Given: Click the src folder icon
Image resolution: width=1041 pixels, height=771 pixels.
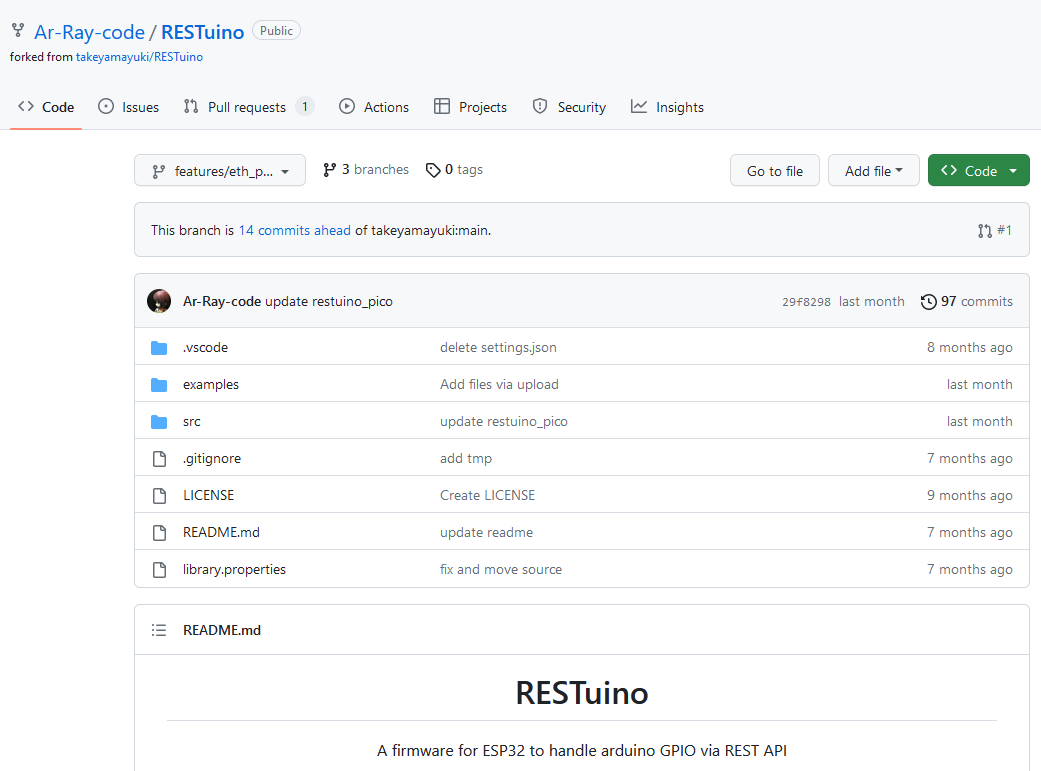Looking at the screenshot, I should tap(159, 422).
